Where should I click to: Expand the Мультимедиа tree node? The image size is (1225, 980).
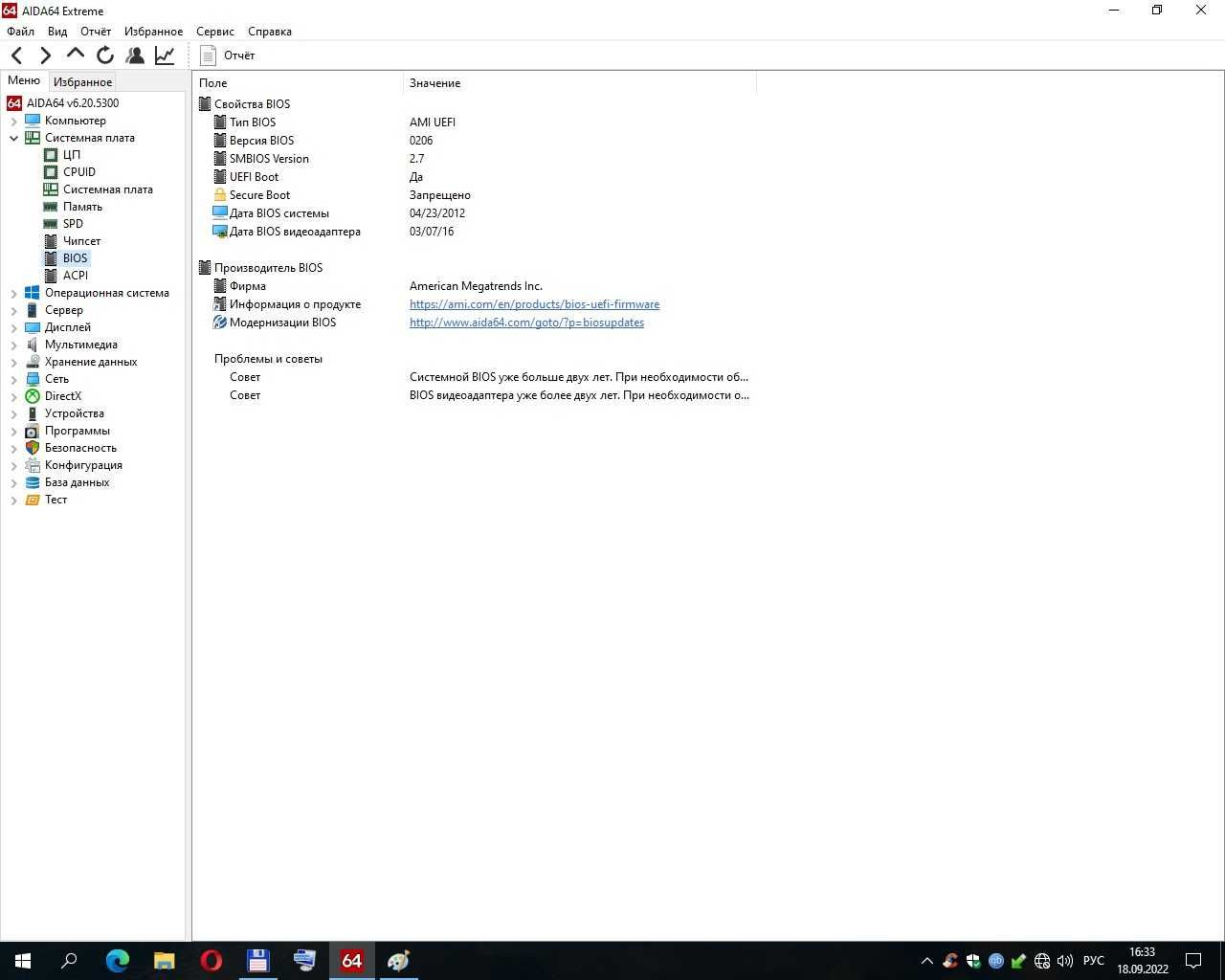coord(14,345)
